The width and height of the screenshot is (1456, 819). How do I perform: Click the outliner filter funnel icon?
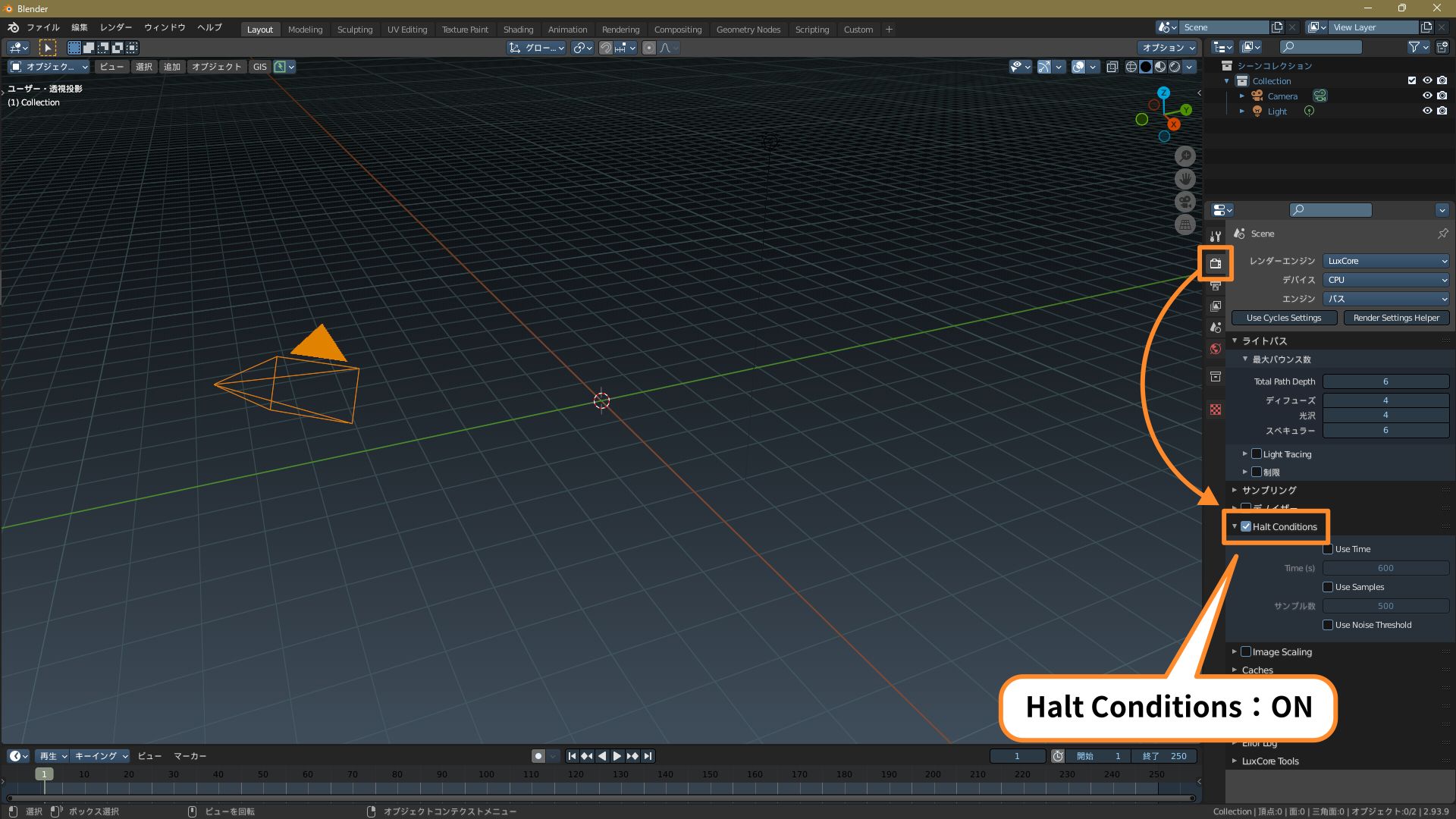tap(1414, 47)
